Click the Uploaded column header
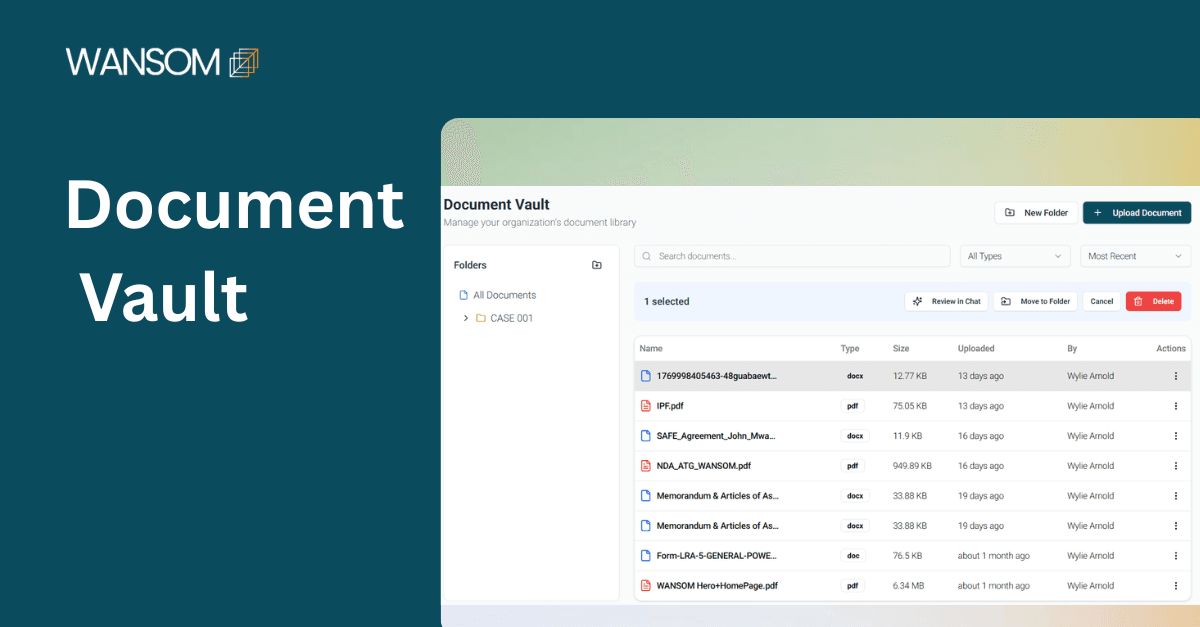1200x627 pixels. 976,349
